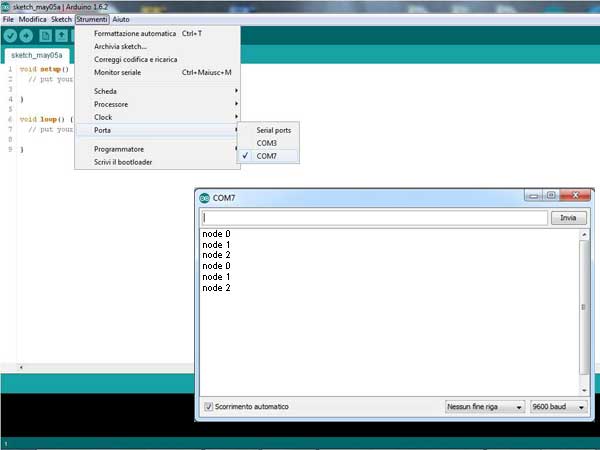Screen dimensions: 600x450
Task: Click Arduino icon in main title bar
Action: point(5,7)
